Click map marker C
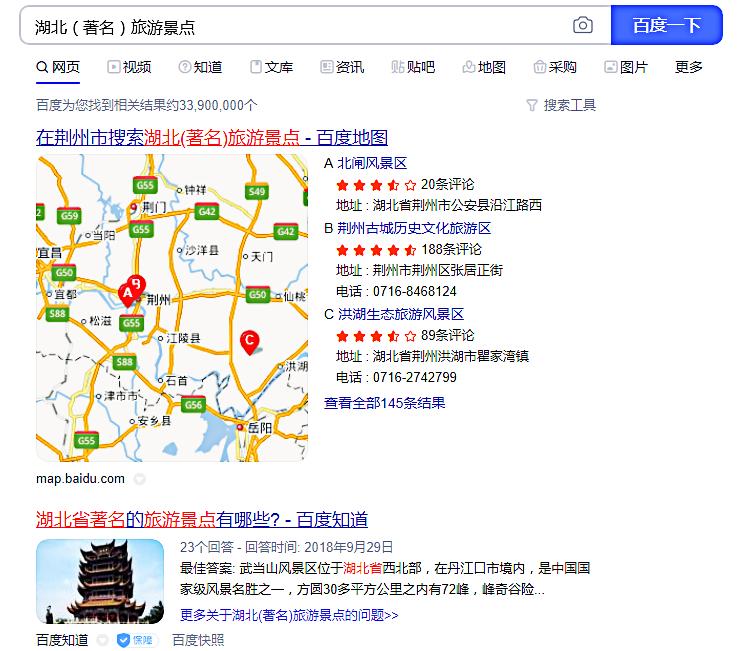The width and height of the screenshot is (740, 651). coord(249,342)
